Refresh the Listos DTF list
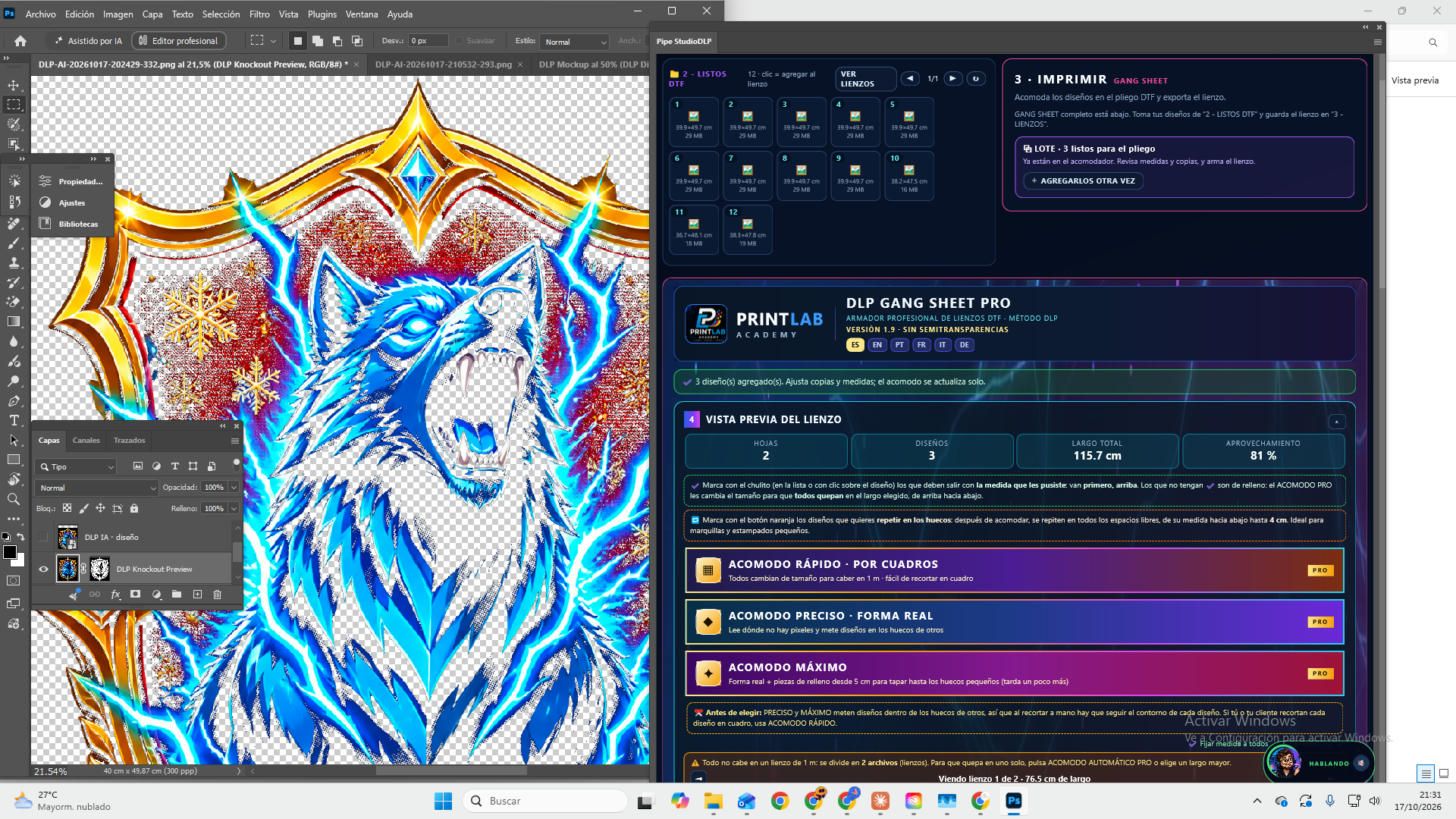The image size is (1456, 819). [x=976, y=78]
